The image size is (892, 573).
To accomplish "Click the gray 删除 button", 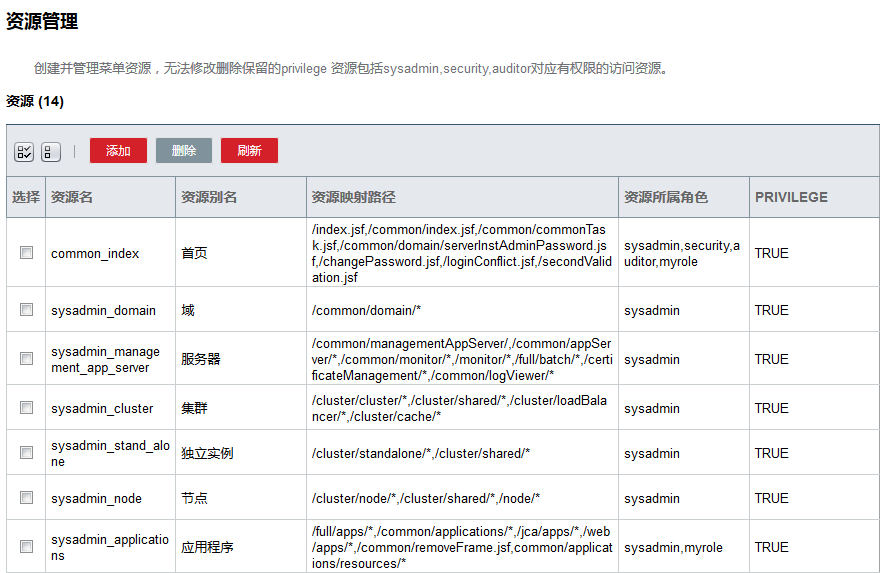I will tap(184, 151).
